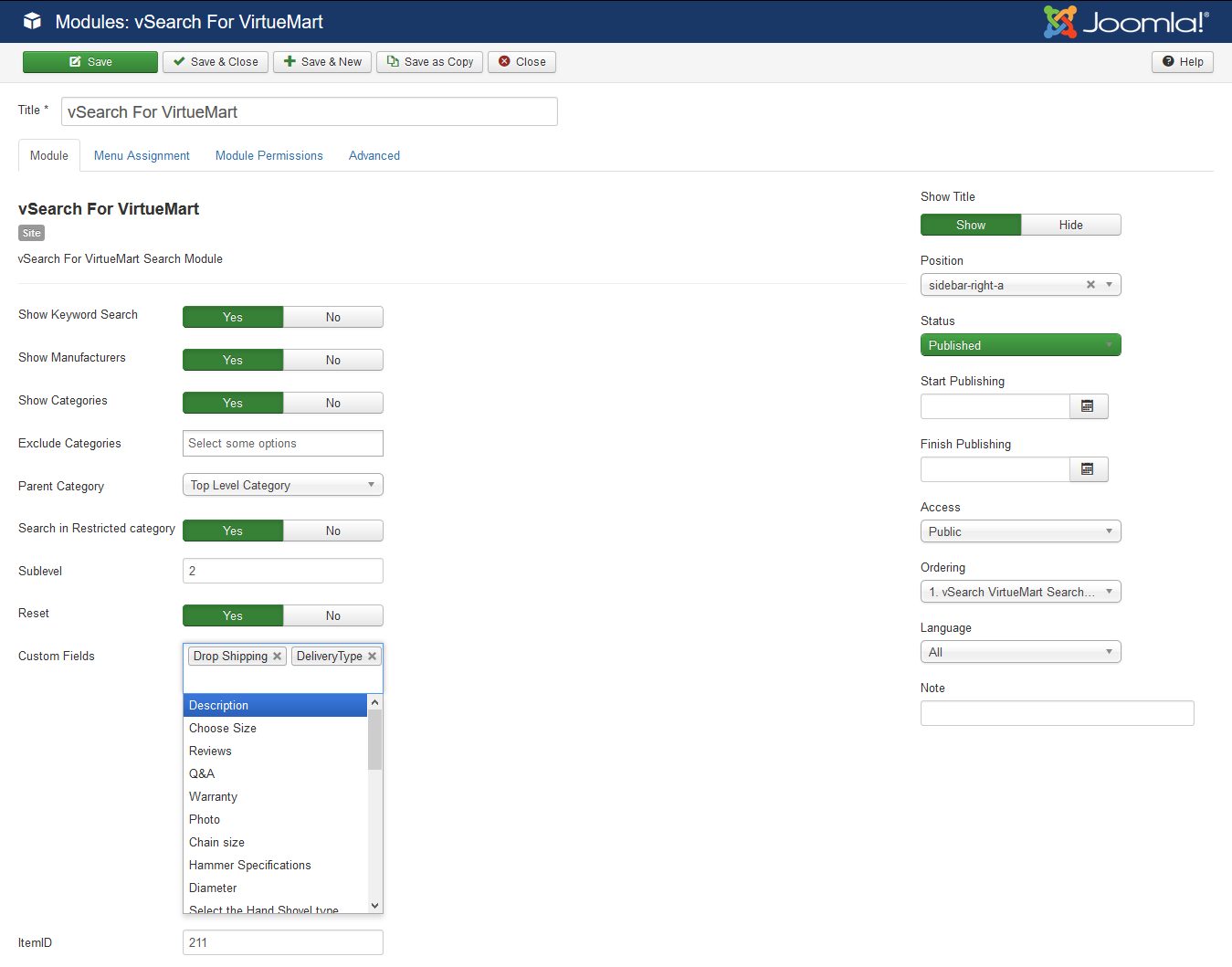Open the Finish Publishing calendar picker
Viewport: 1232px width, 967px height.
pyautogui.click(x=1088, y=469)
